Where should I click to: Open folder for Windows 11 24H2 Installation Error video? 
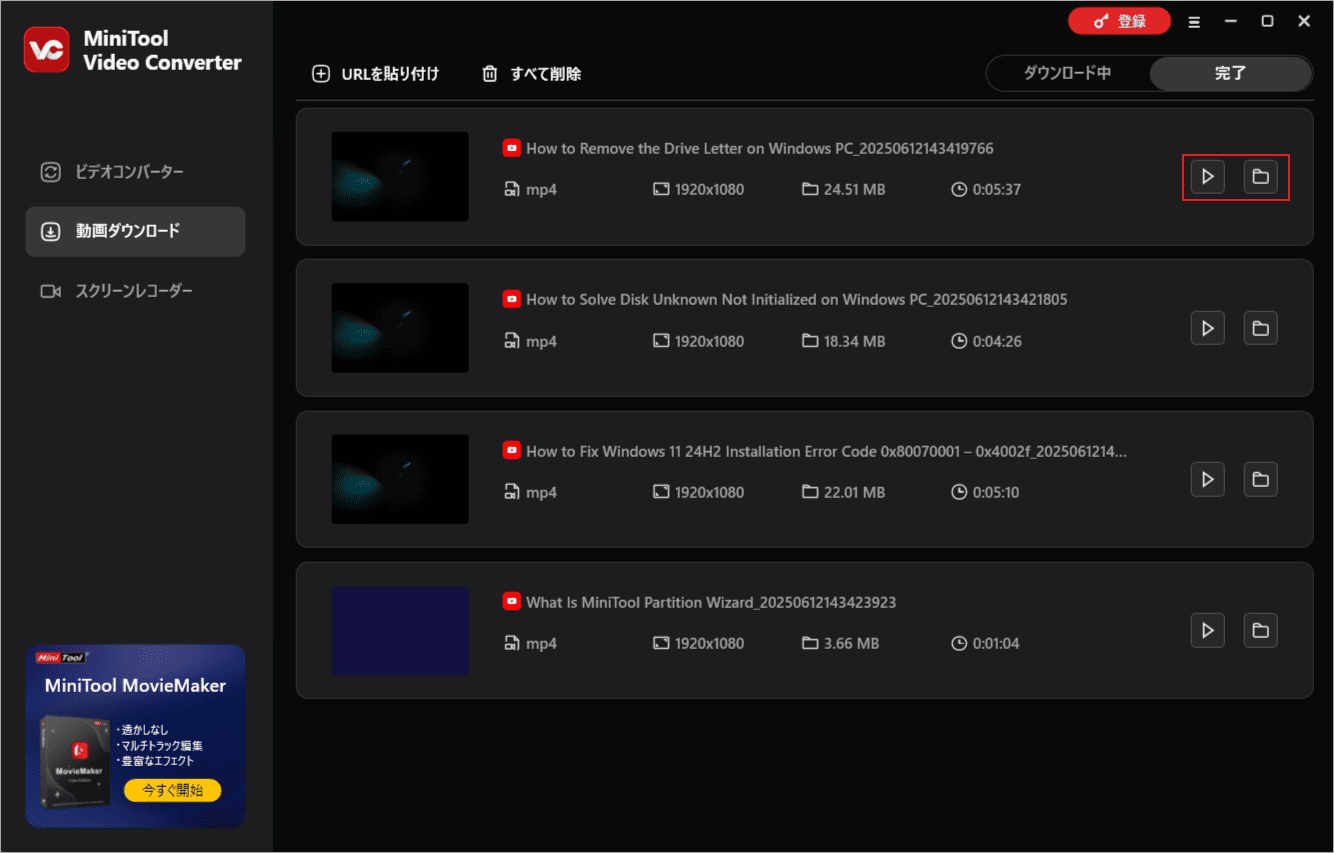click(1261, 479)
